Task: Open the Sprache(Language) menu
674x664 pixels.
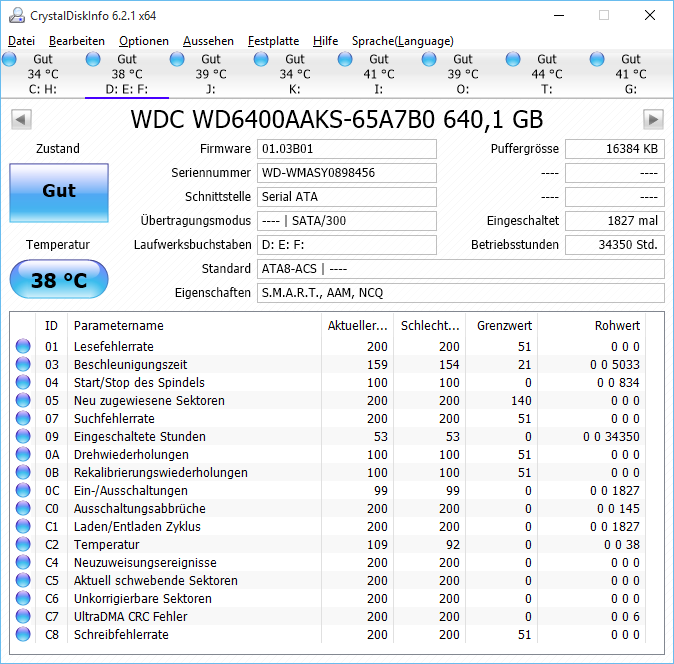Action: point(403,41)
